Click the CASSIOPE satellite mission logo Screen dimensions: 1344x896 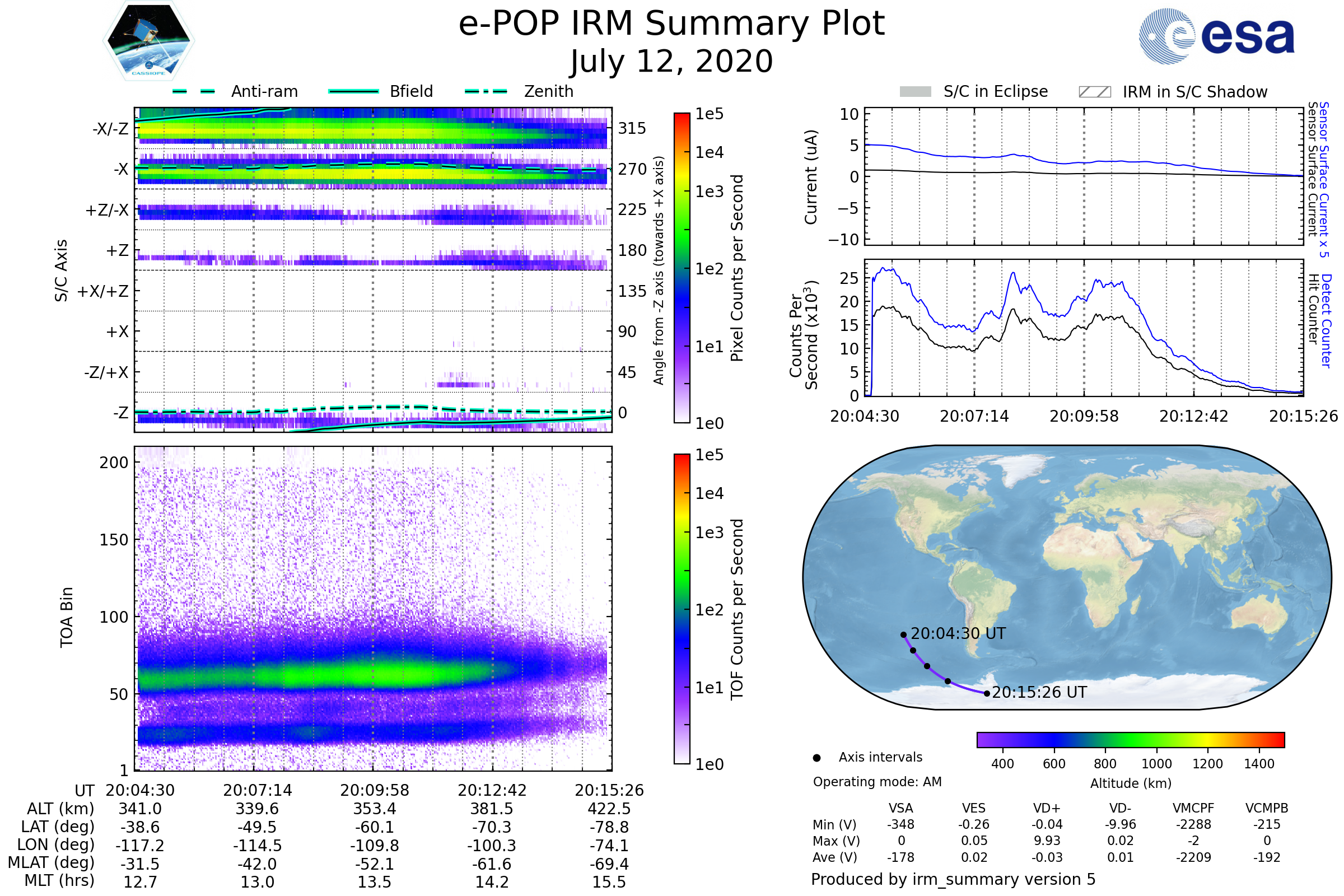pyautogui.click(x=148, y=41)
